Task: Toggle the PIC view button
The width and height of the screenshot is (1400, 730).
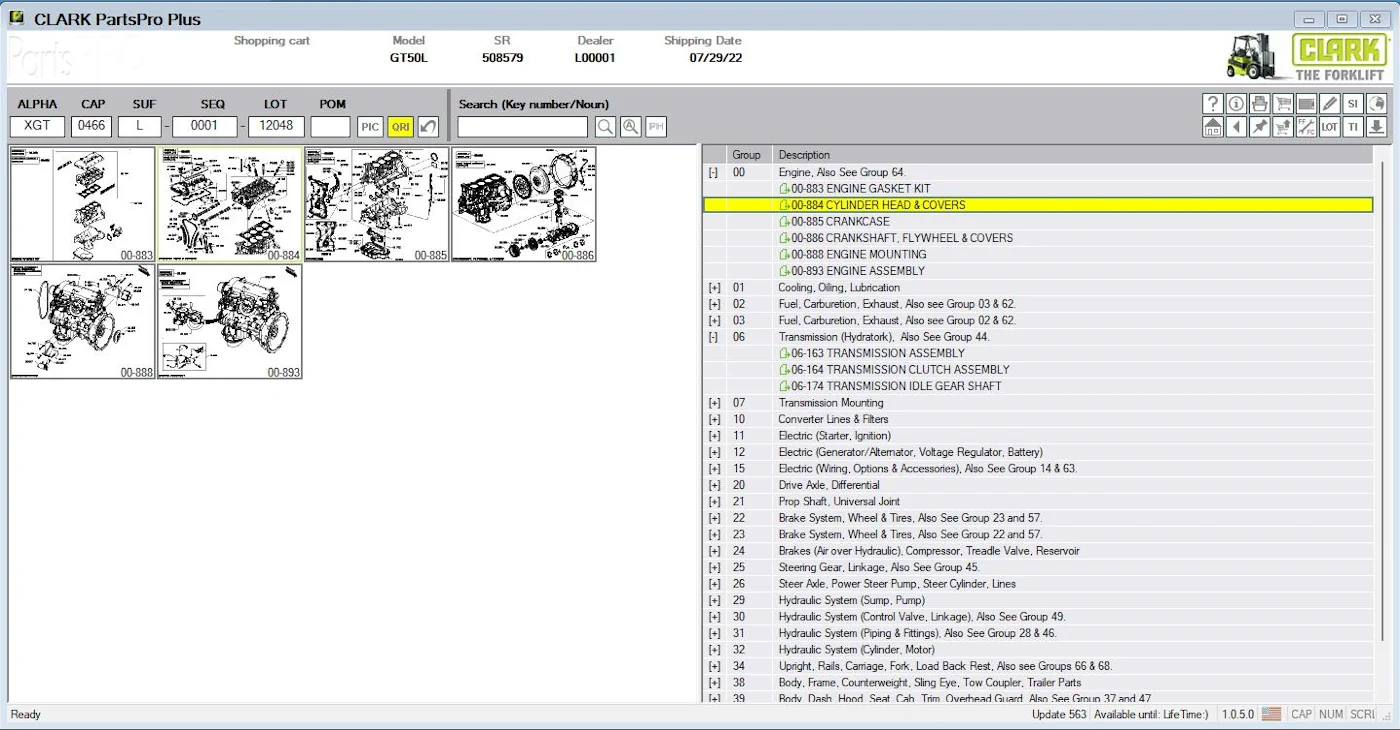Action: [370, 127]
